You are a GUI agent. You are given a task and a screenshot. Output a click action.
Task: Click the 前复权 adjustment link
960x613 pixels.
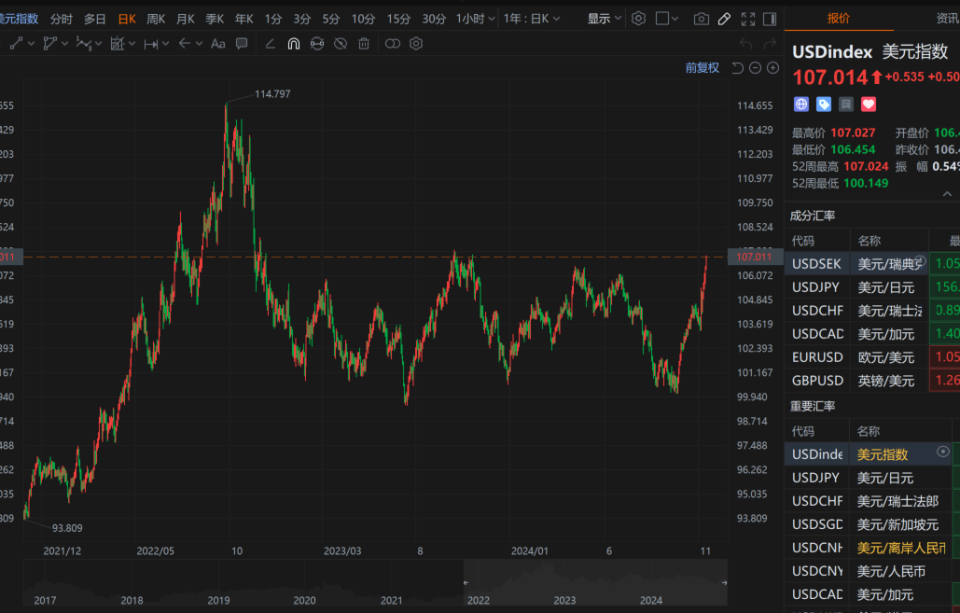coord(702,68)
